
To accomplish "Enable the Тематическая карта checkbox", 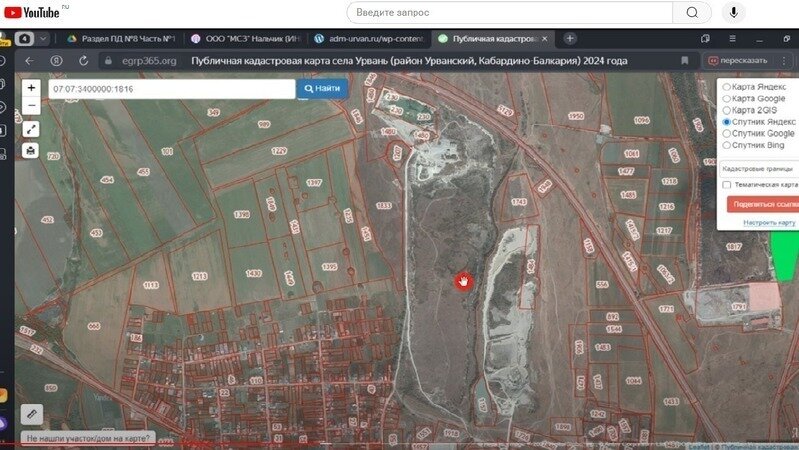I will (x=727, y=185).
